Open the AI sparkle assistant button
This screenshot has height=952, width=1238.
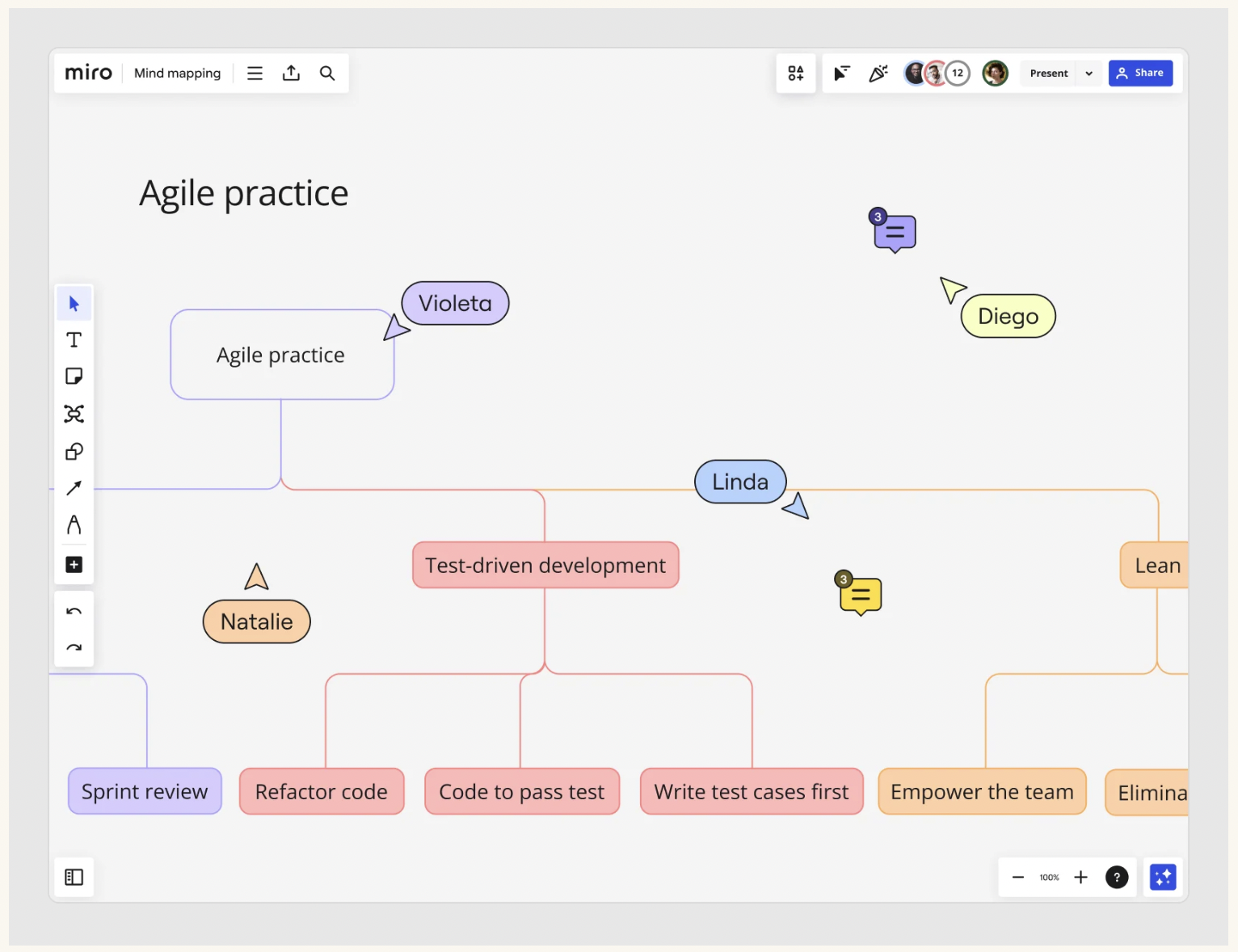[1163, 877]
